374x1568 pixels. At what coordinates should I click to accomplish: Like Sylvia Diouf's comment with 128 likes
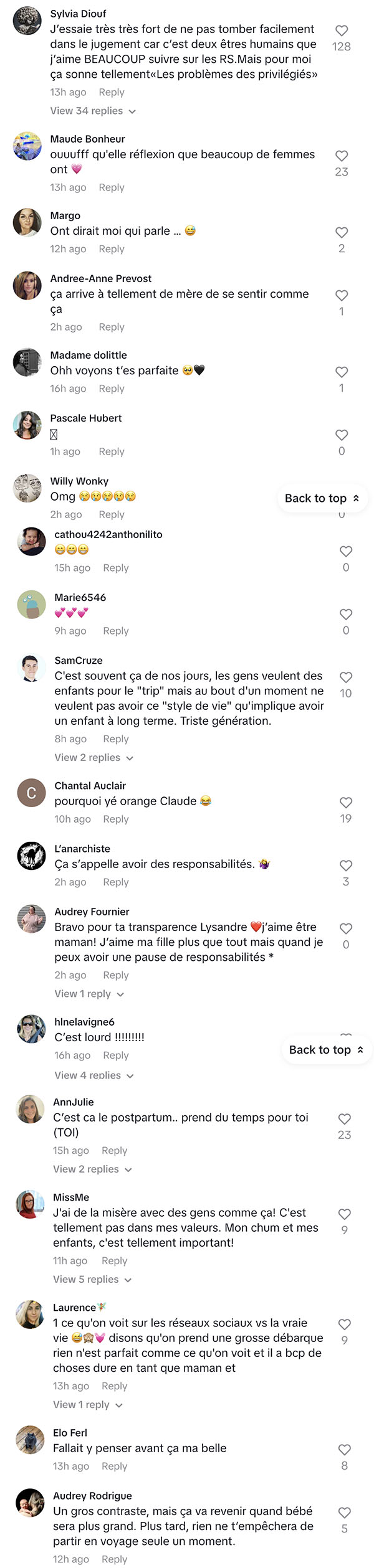342,31
